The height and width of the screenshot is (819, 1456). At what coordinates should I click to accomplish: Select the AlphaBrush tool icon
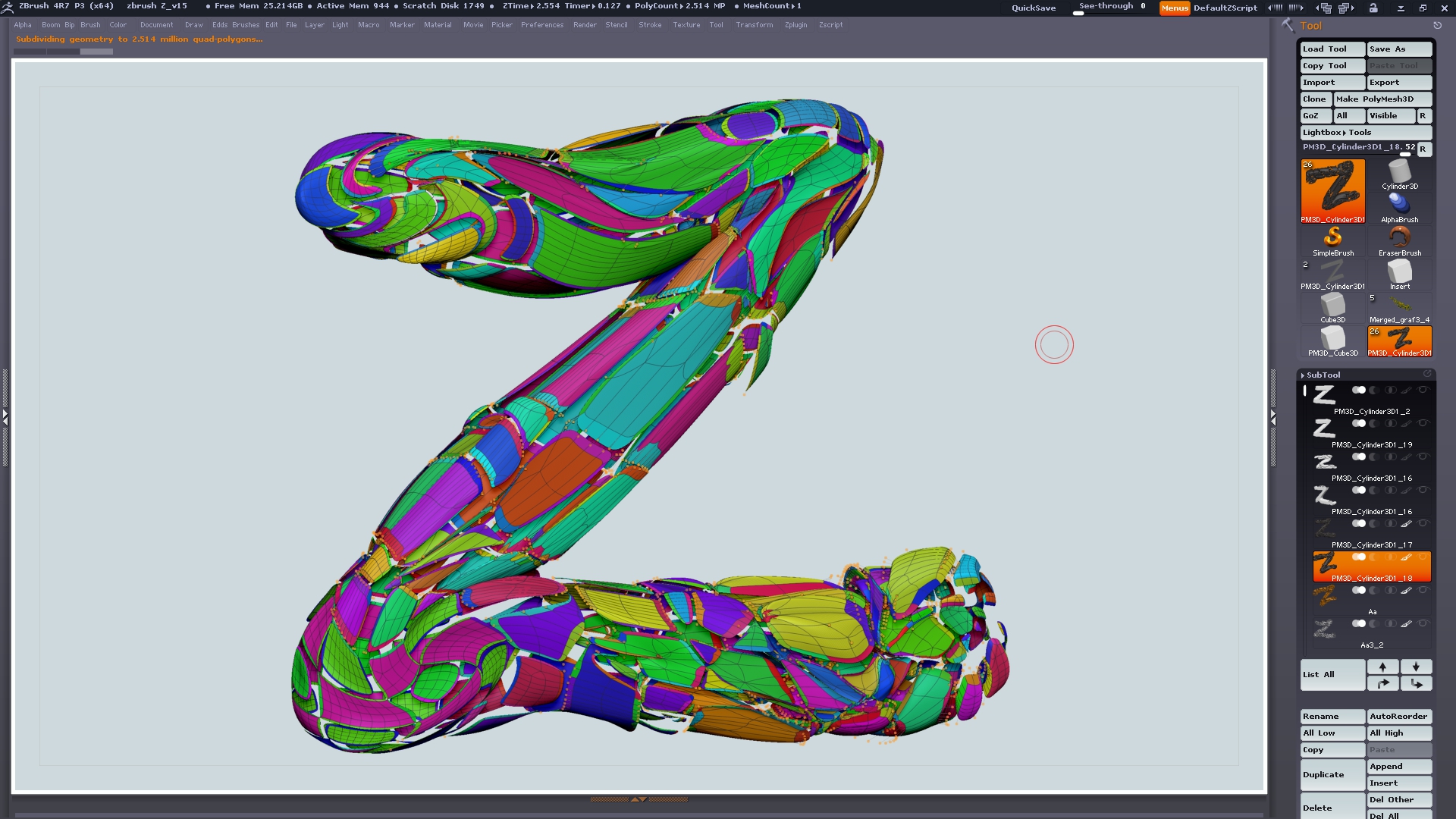pyautogui.click(x=1399, y=206)
